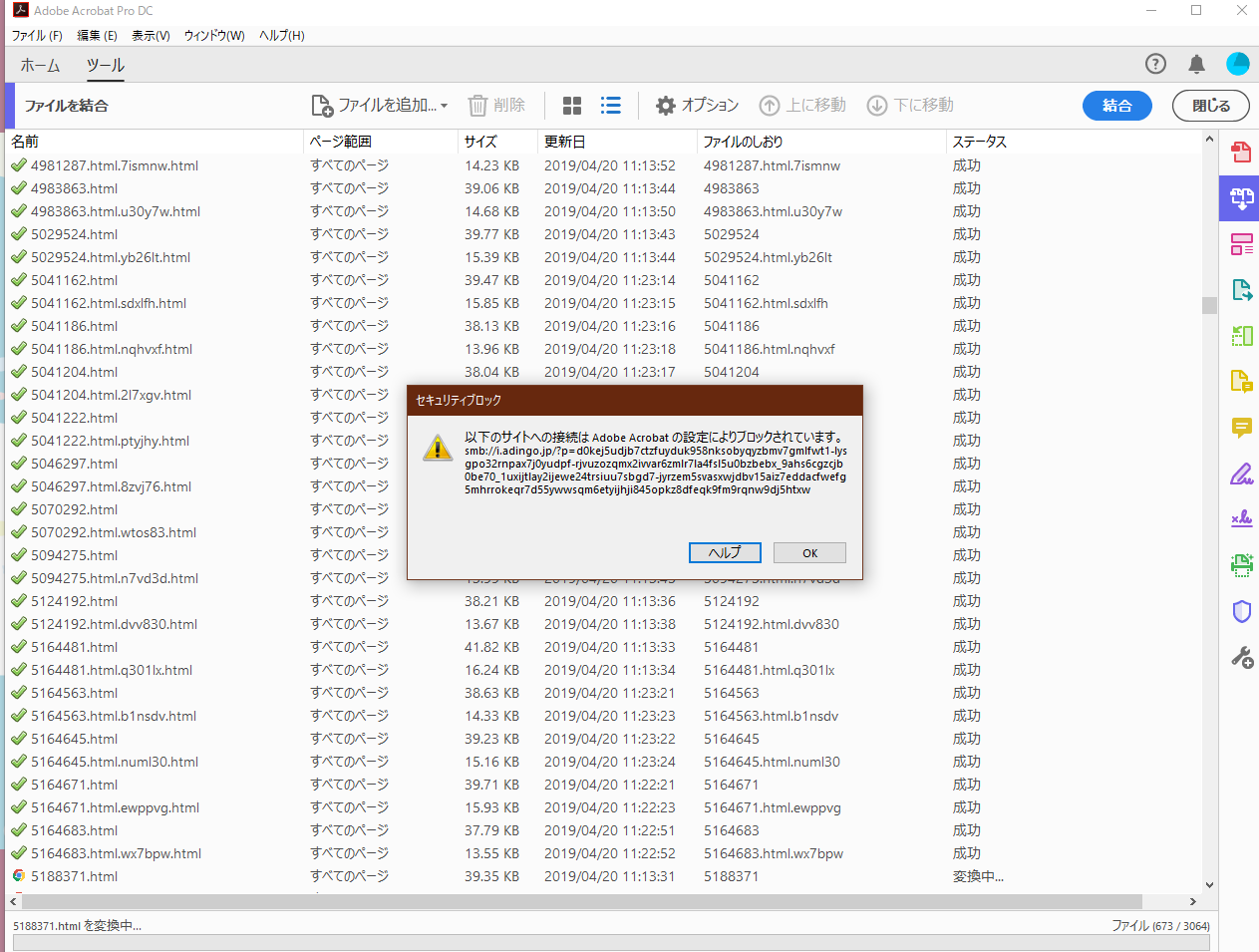Click the ファイル (673 / 3064) counter

(1160, 926)
